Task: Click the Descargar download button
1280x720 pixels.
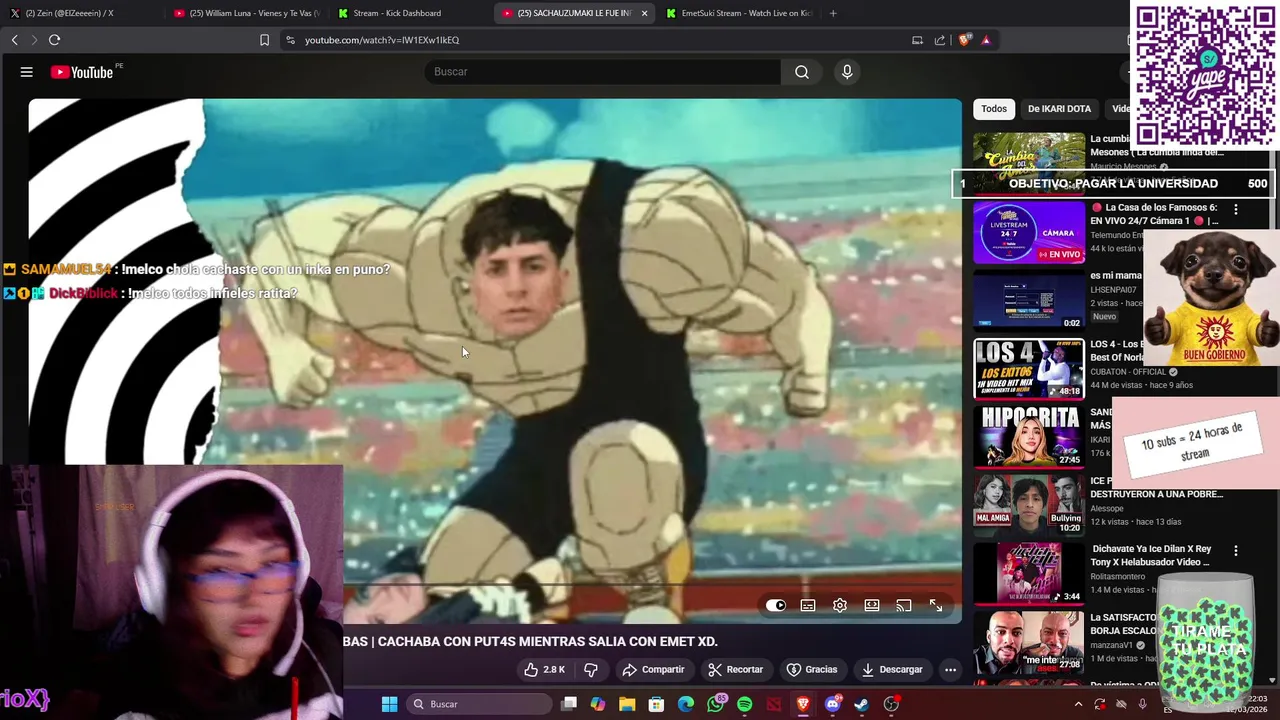Action: pyautogui.click(x=892, y=669)
